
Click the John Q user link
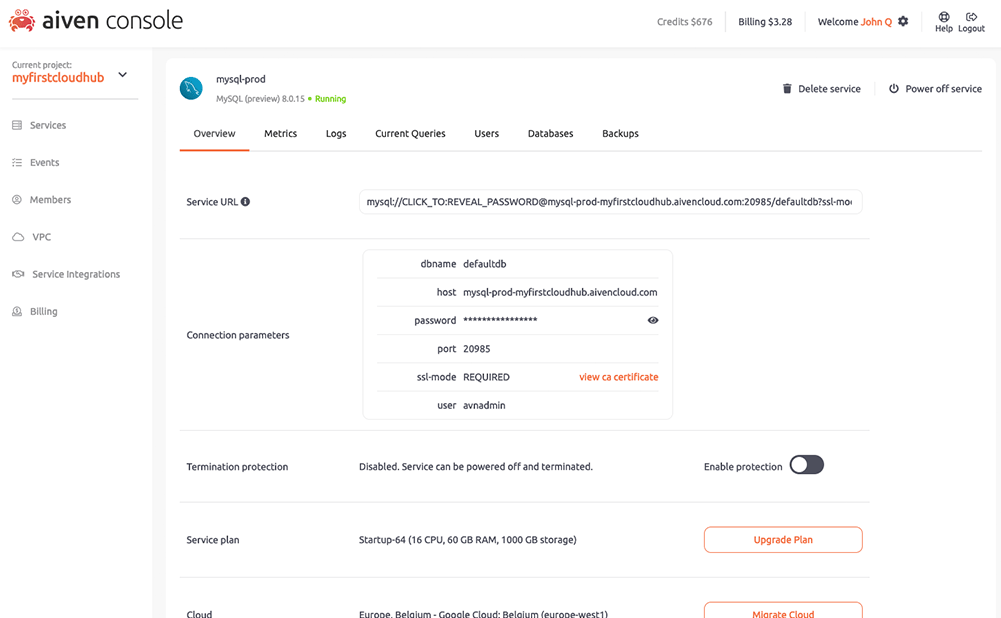(876, 22)
